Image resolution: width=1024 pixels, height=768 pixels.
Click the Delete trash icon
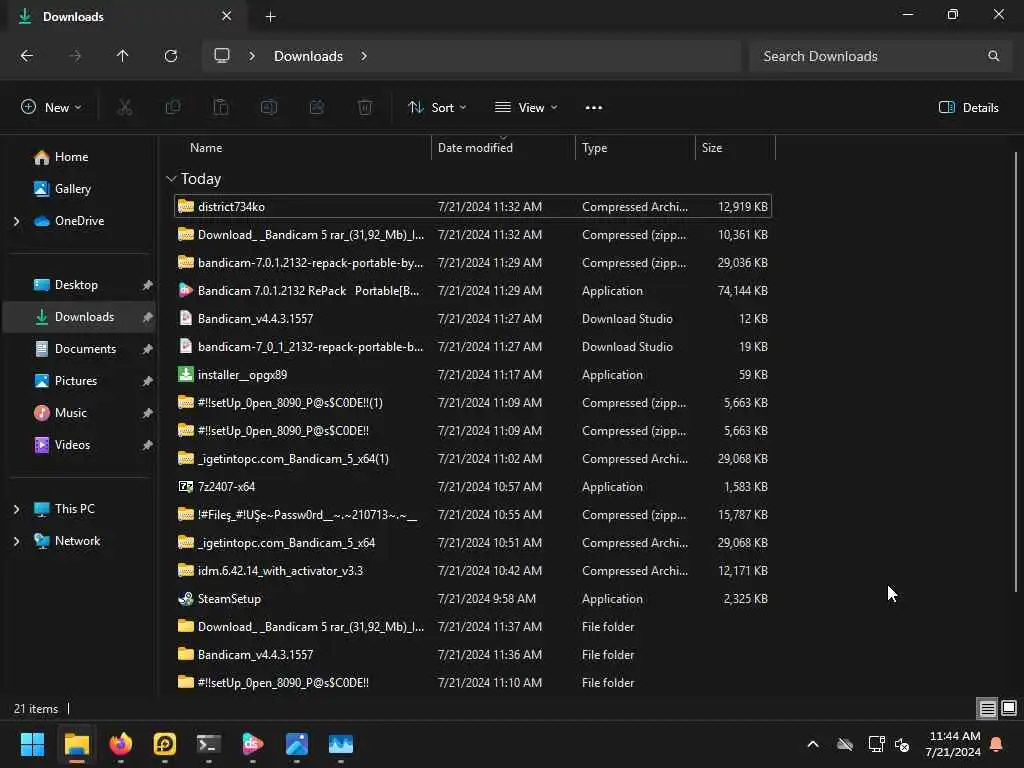[x=365, y=108]
